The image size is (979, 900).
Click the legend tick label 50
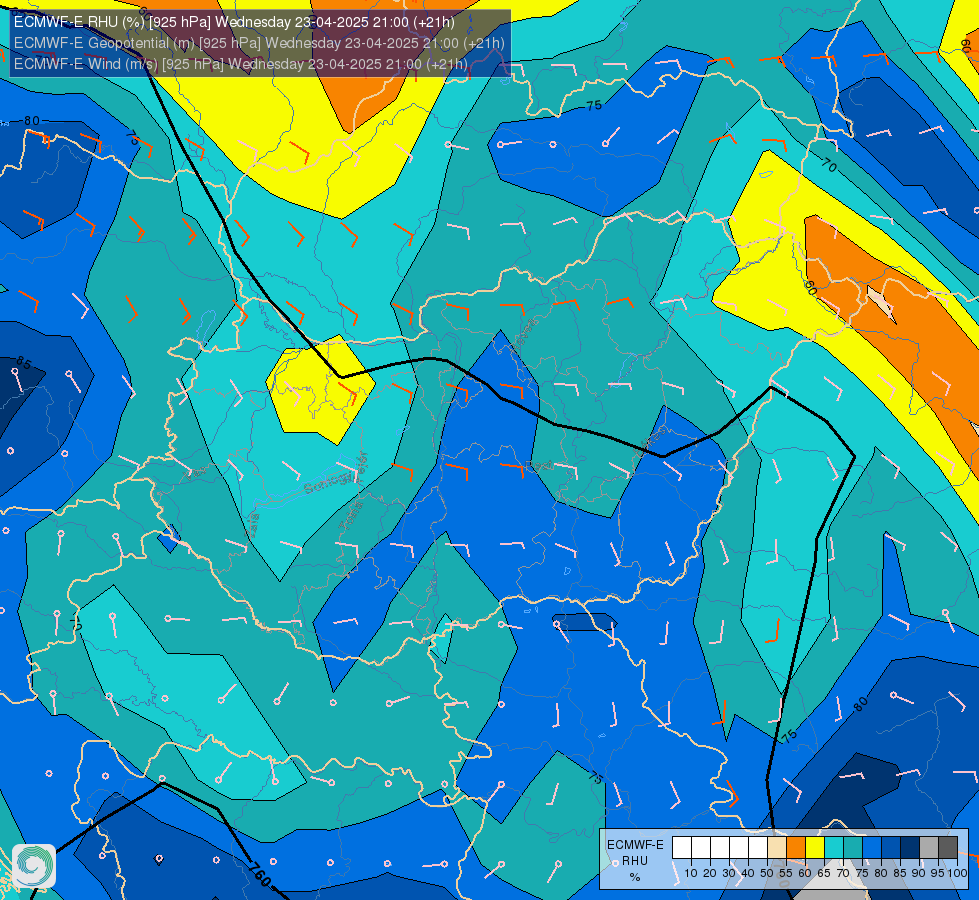coord(767,873)
